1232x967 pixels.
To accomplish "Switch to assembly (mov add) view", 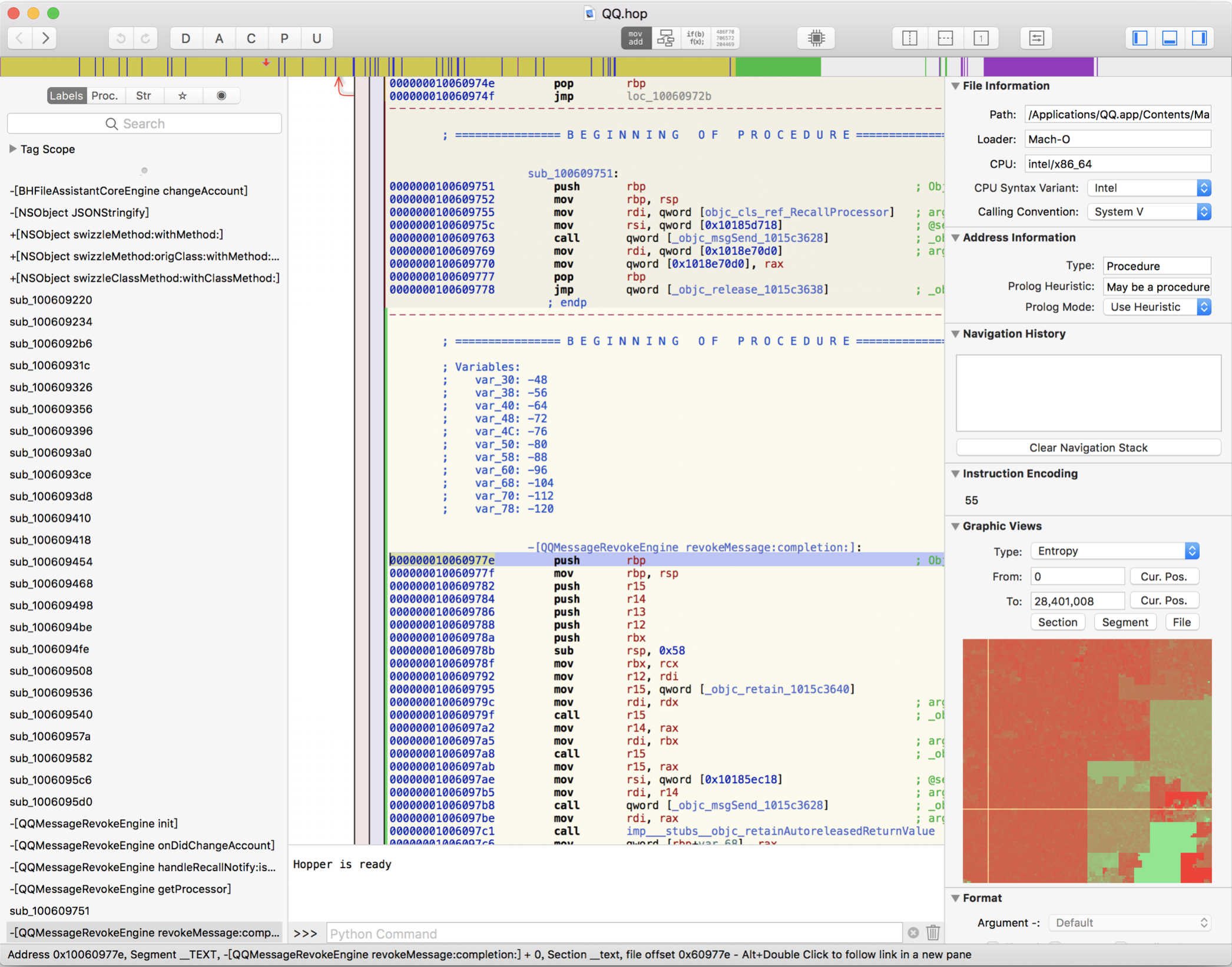I will pyautogui.click(x=635, y=38).
